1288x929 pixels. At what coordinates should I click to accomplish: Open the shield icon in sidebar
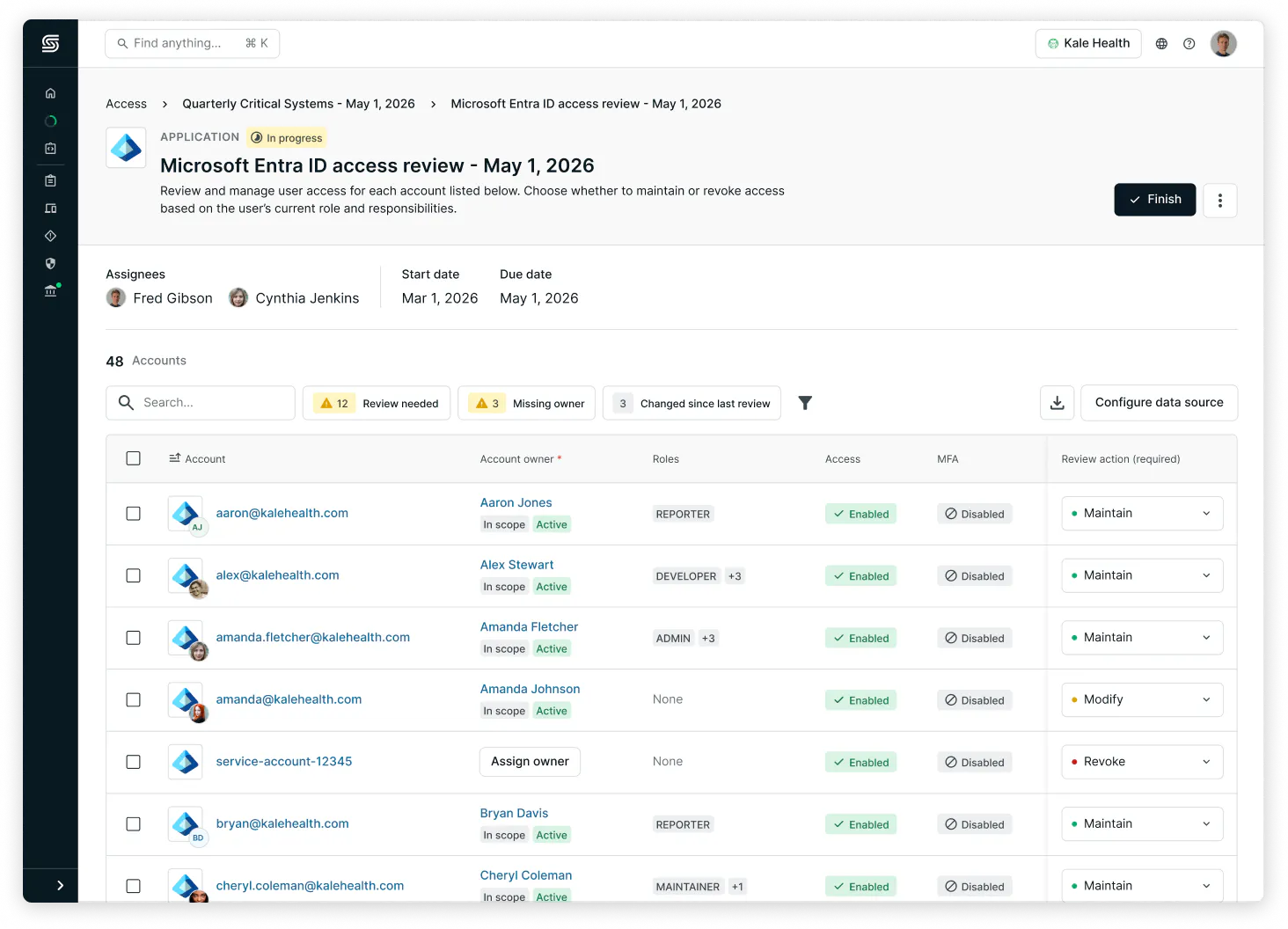(50, 263)
